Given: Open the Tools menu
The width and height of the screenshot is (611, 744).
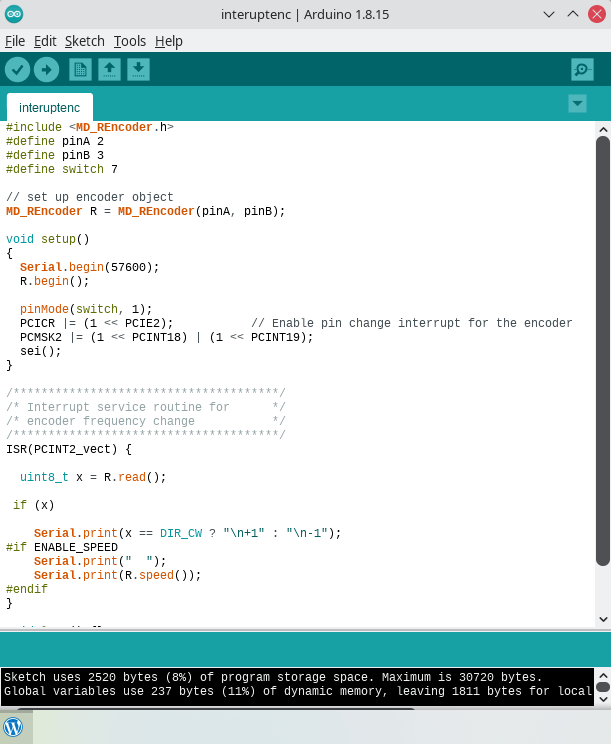Looking at the screenshot, I should click(130, 41).
